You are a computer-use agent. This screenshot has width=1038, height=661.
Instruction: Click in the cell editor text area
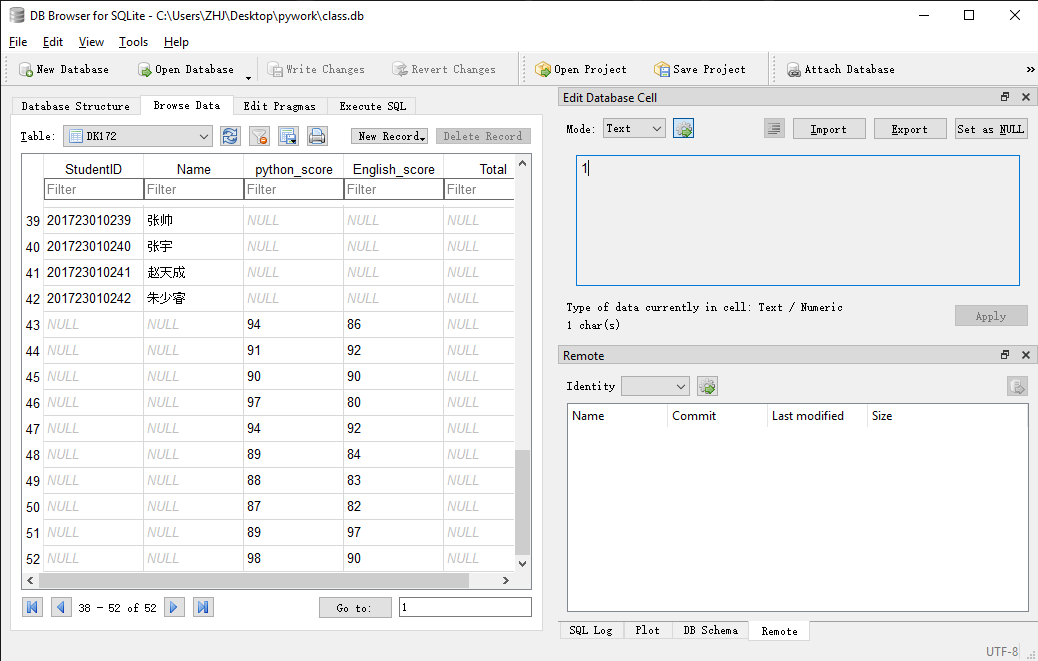tap(798, 220)
